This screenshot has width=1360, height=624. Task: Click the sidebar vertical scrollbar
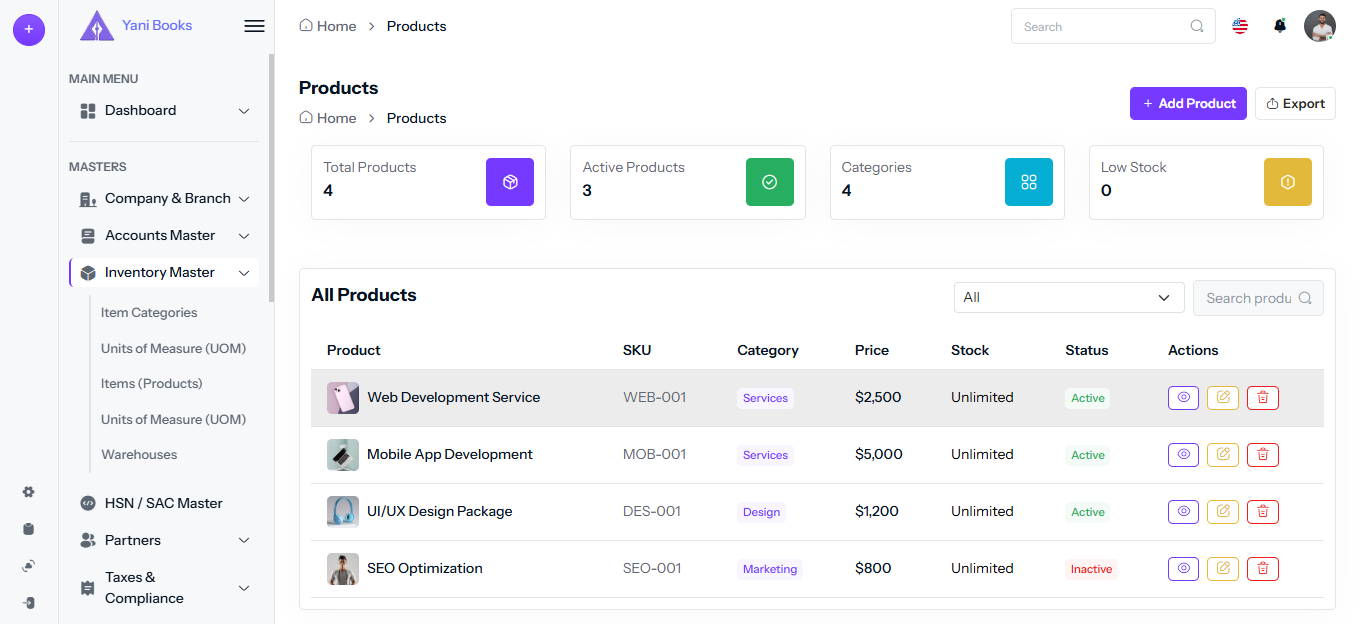pos(271,180)
